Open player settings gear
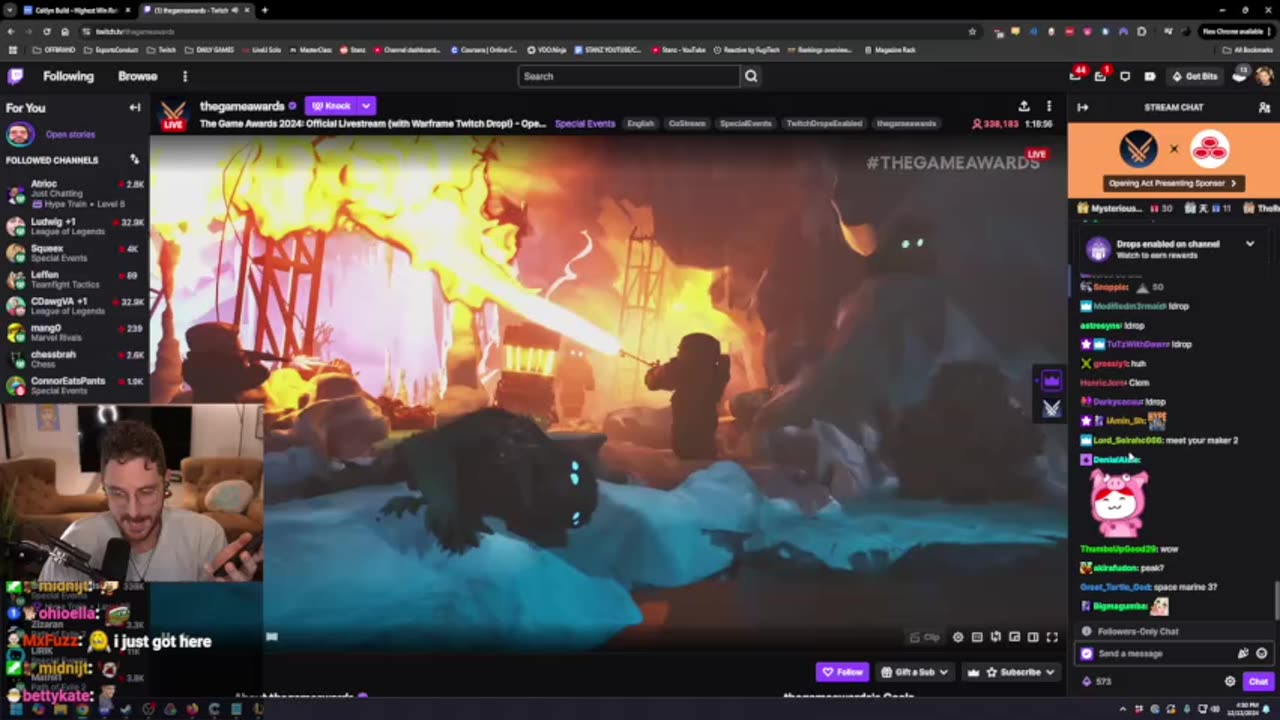The height and width of the screenshot is (720, 1280). tap(958, 637)
